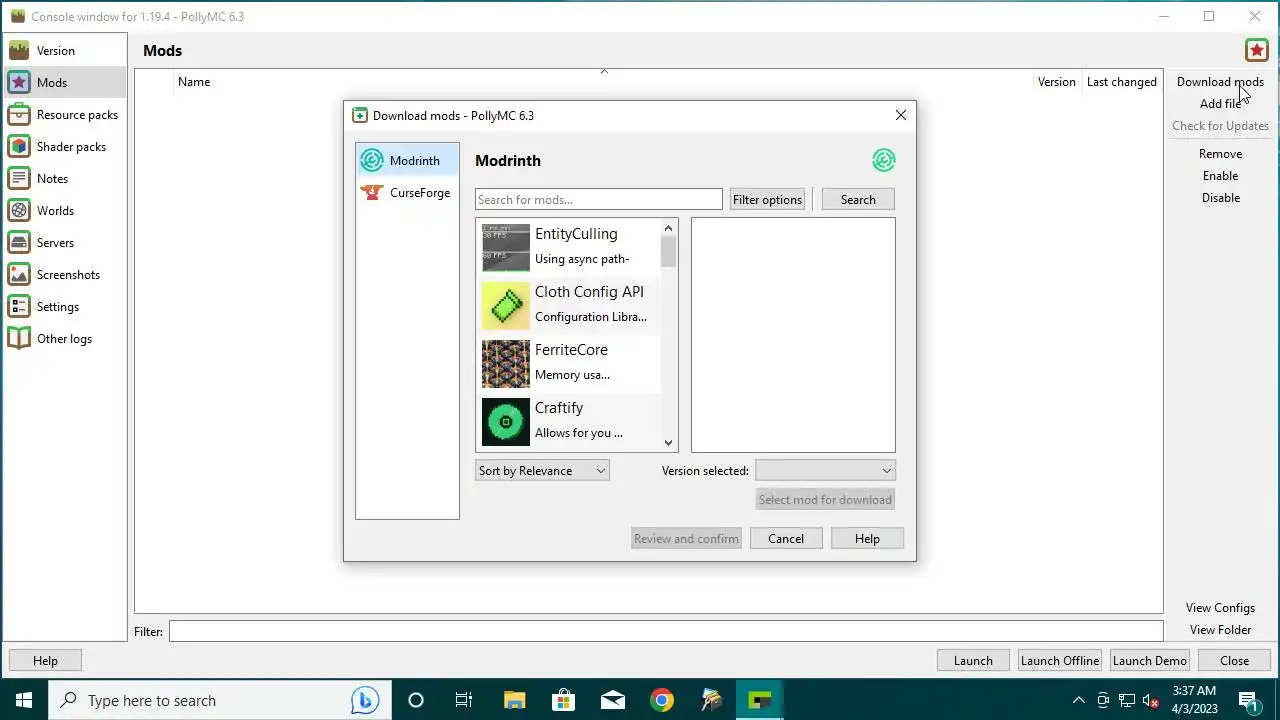The width and height of the screenshot is (1280, 720).
Task: Click Close button at bottom right
Action: pyautogui.click(x=1234, y=661)
